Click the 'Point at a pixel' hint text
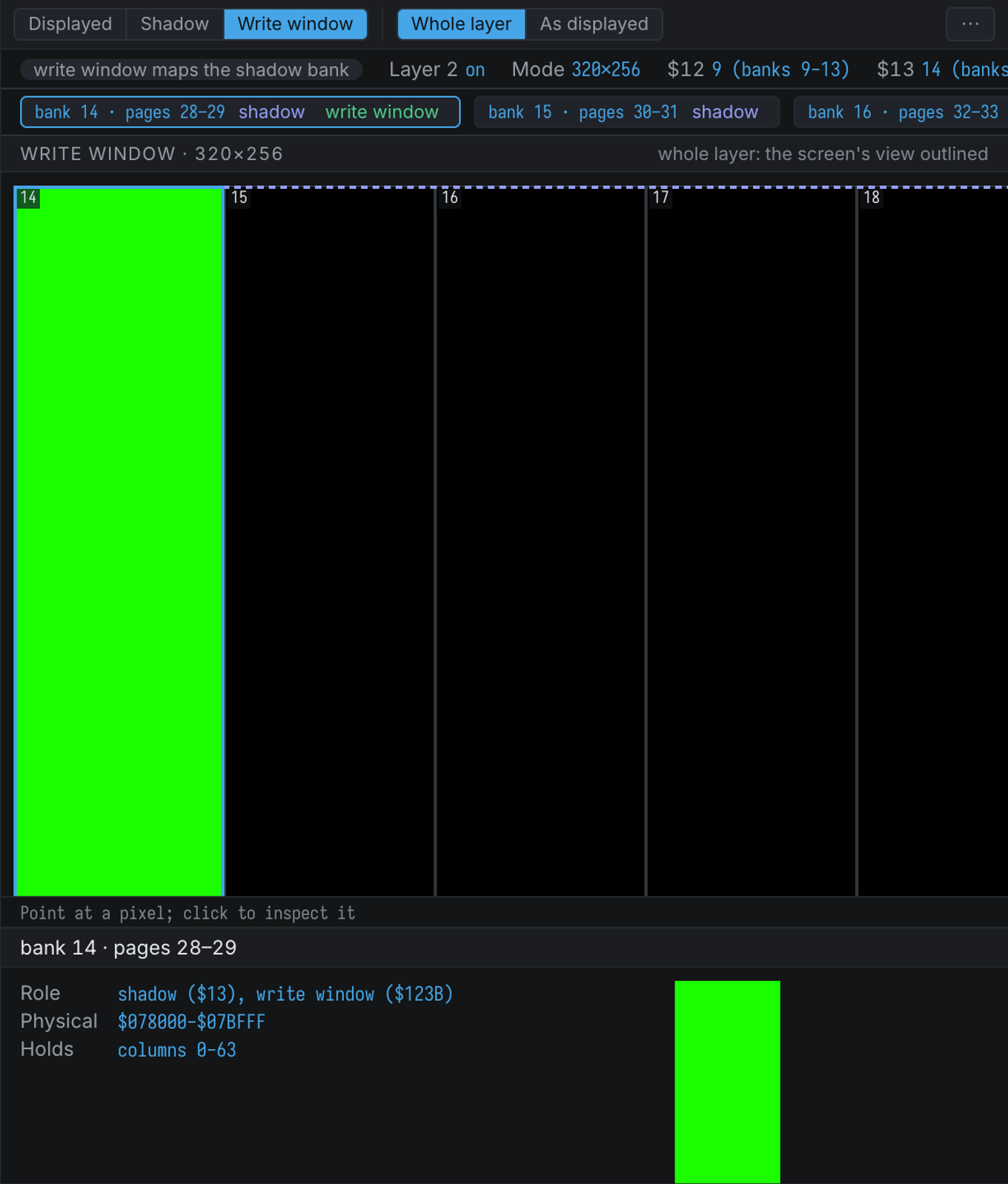Image resolution: width=1008 pixels, height=1184 pixels. (188, 913)
